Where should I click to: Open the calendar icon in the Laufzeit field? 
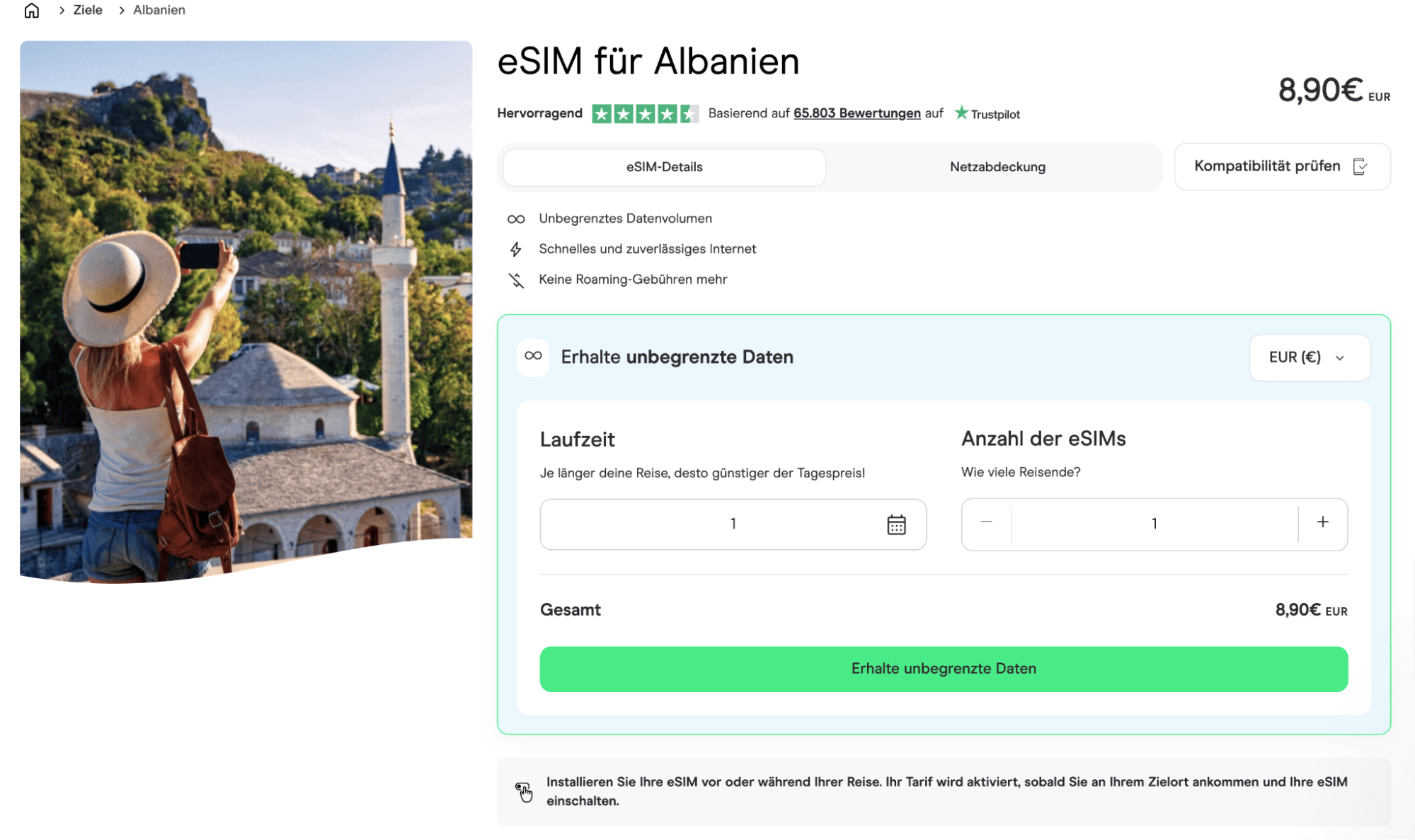pyautogui.click(x=896, y=524)
